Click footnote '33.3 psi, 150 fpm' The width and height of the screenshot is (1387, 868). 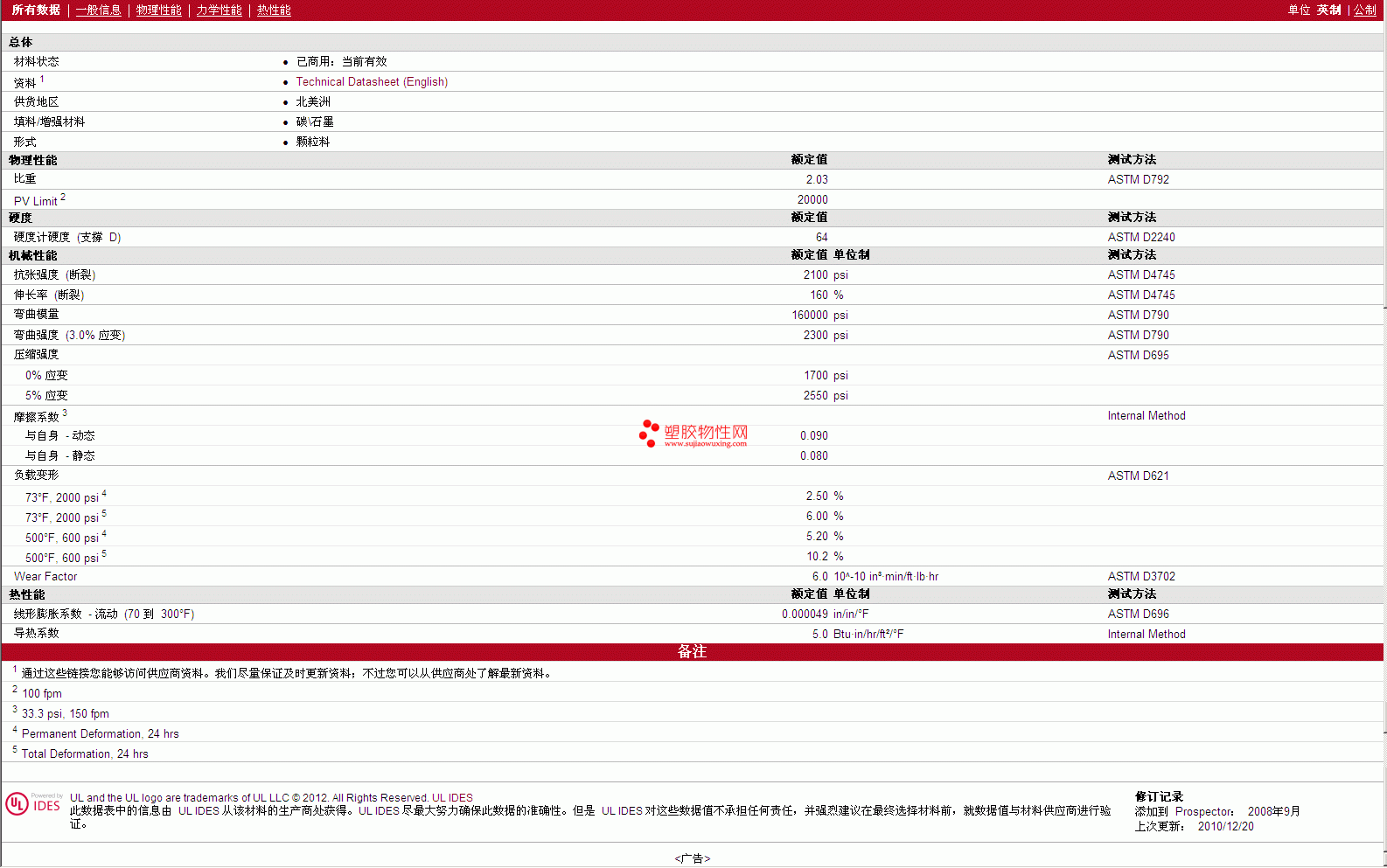(x=66, y=713)
